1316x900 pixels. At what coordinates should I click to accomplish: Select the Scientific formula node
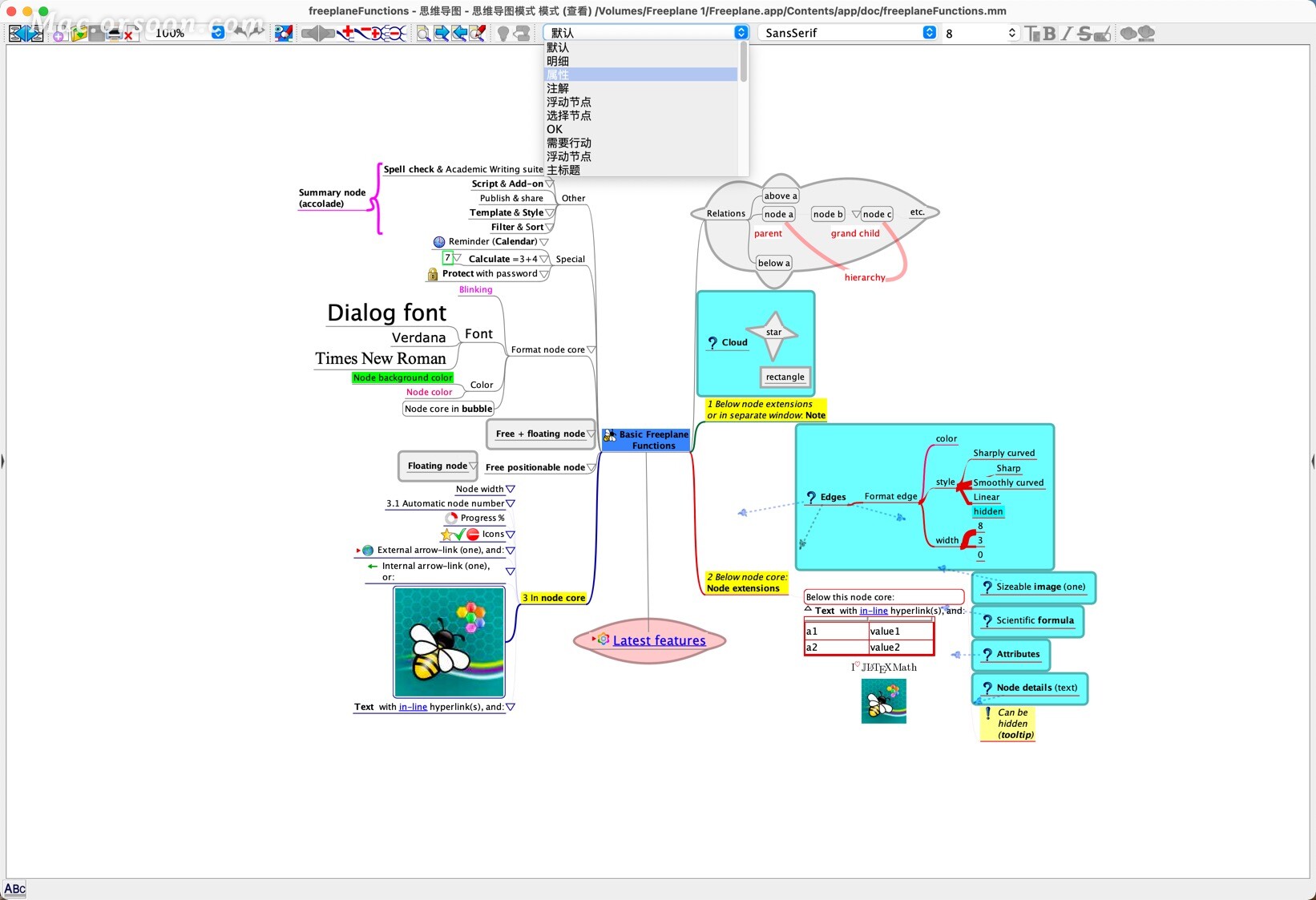pyautogui.click(x=1028, y=620)
